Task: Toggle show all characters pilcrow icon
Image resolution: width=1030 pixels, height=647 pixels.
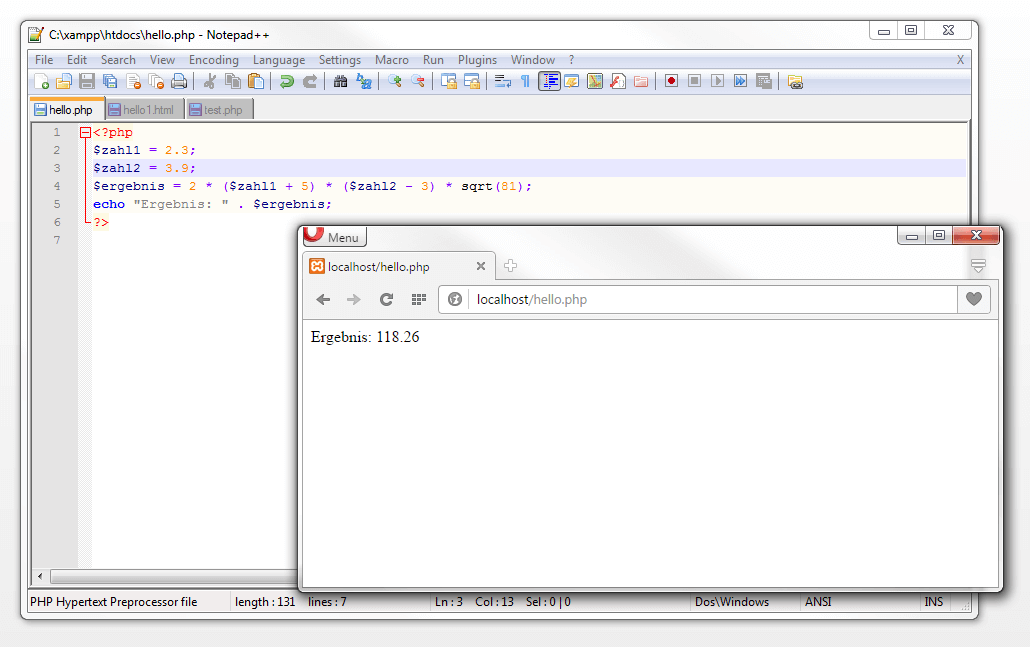Action: [526, 81]
